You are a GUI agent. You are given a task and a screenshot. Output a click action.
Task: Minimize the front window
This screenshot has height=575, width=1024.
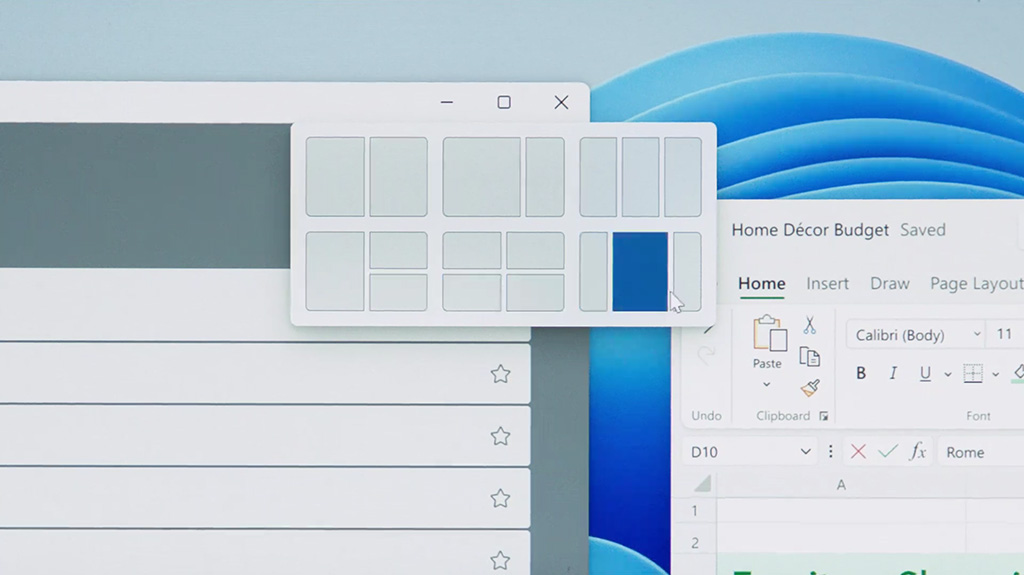(447, 103)
